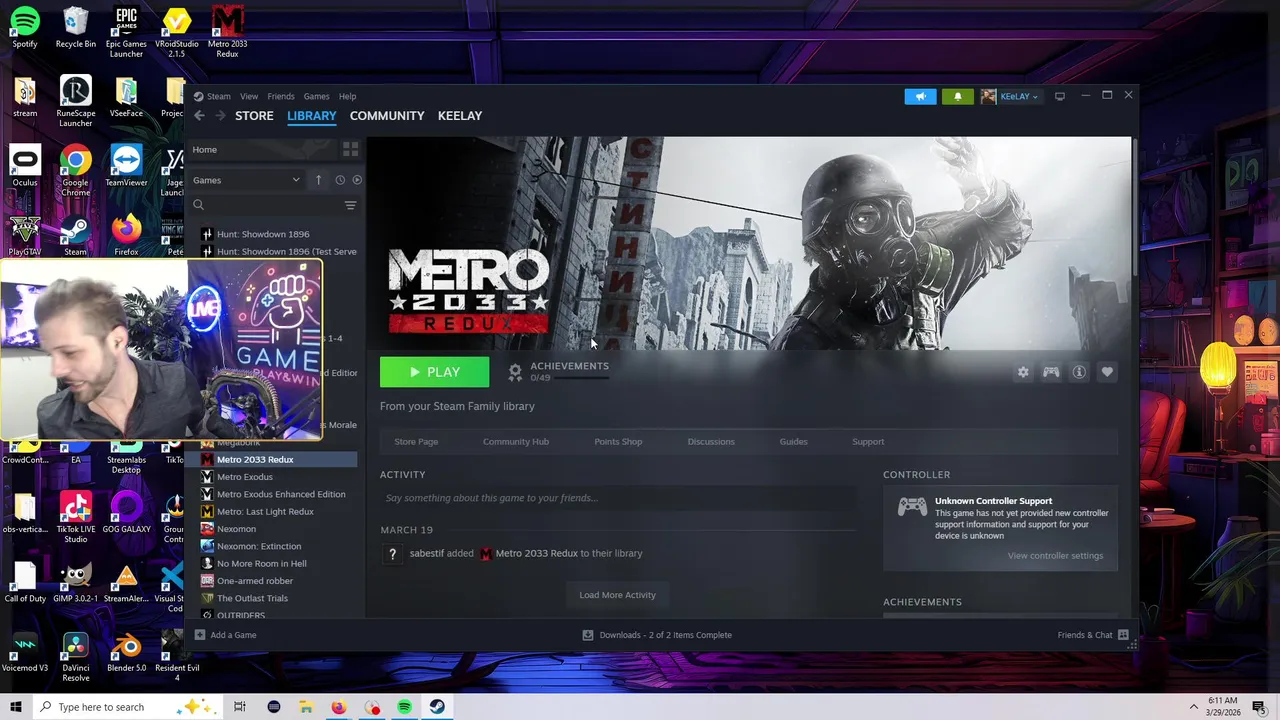Image resolution: width=1280 pixels, height=720 pixels.
Task: Open the Discussions link
Action: click(x=711, y=441)
